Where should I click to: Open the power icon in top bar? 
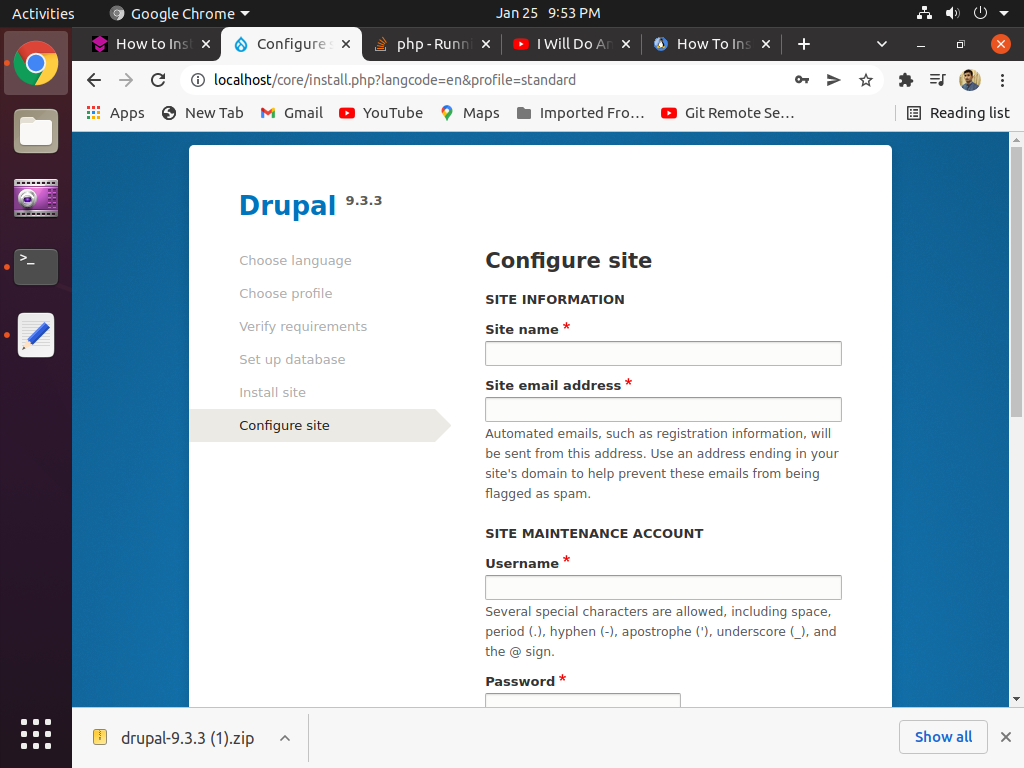pos(980,13)
